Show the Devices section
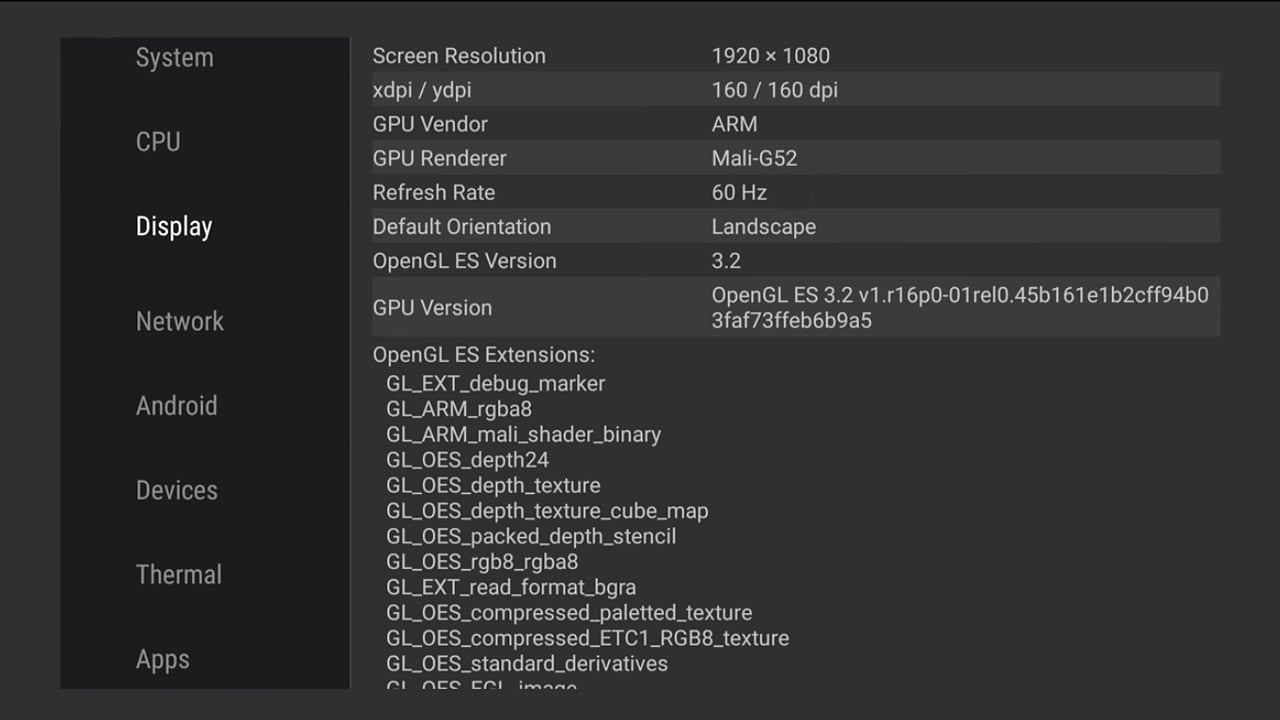 tap(176, 490)
